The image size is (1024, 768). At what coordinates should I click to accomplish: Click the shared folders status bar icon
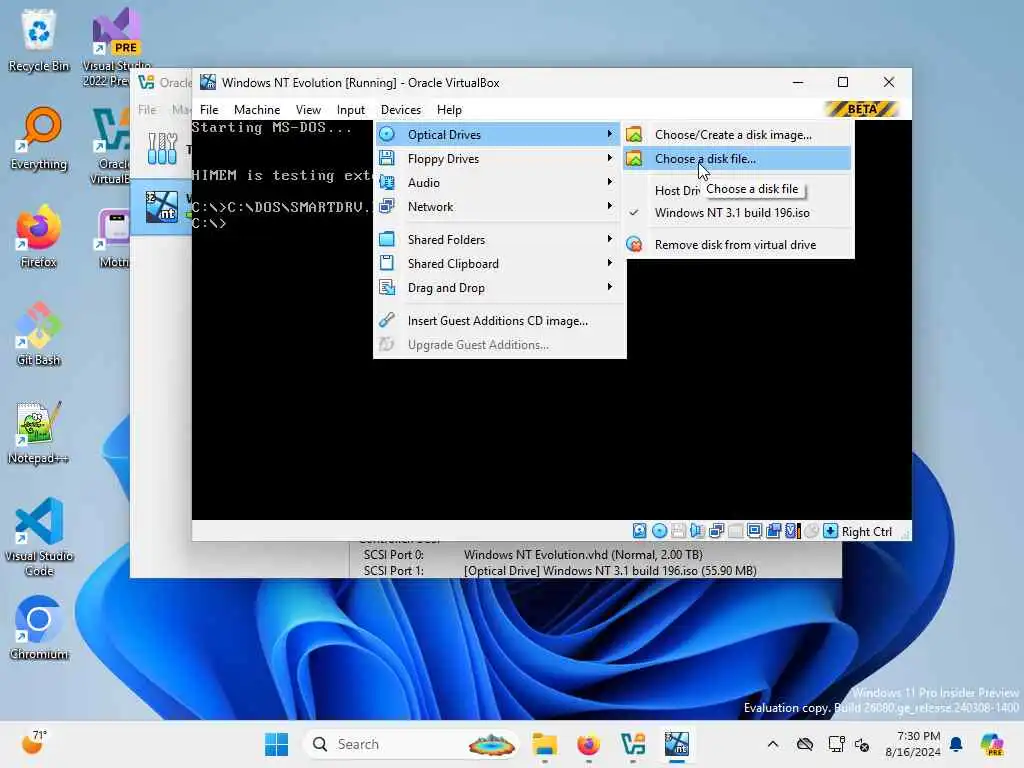click(x=735, y=531)
